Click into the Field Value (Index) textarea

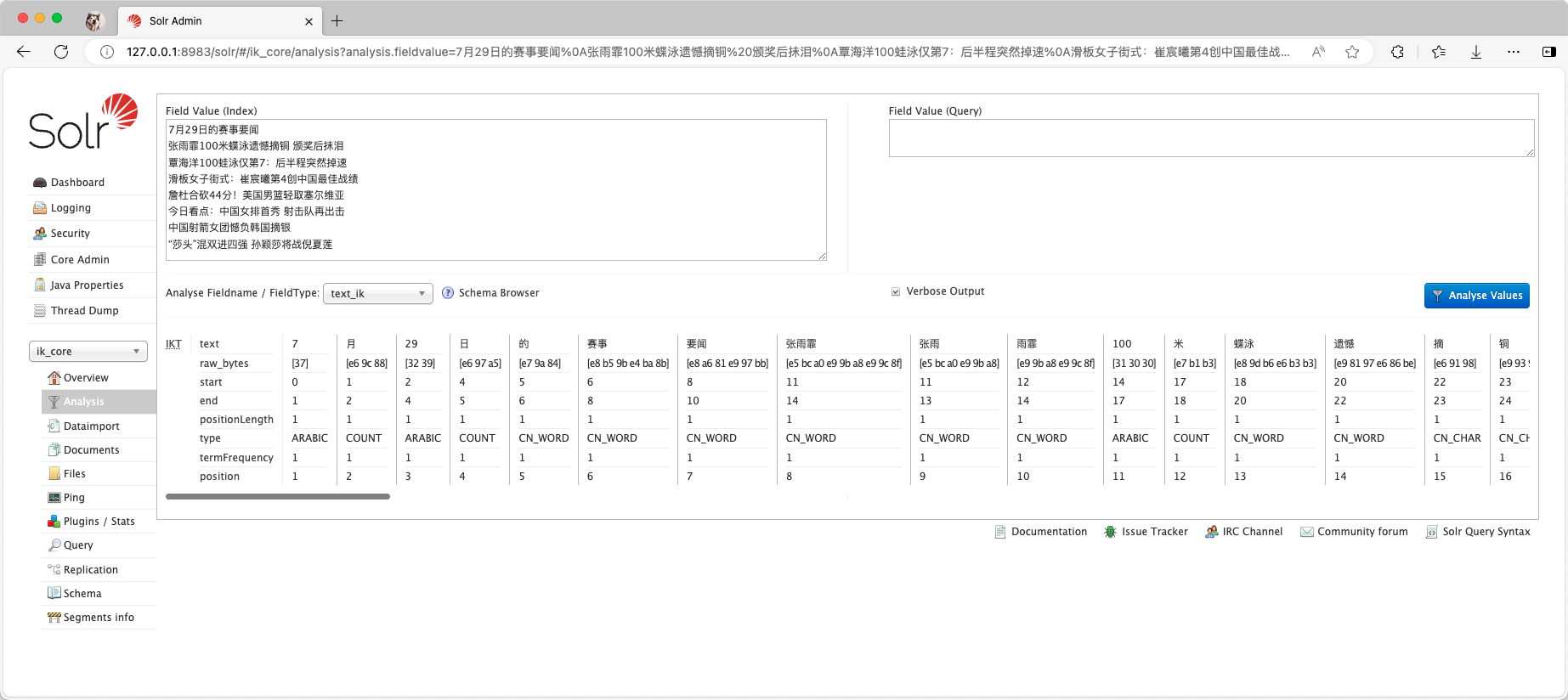(x=496, y=190)
